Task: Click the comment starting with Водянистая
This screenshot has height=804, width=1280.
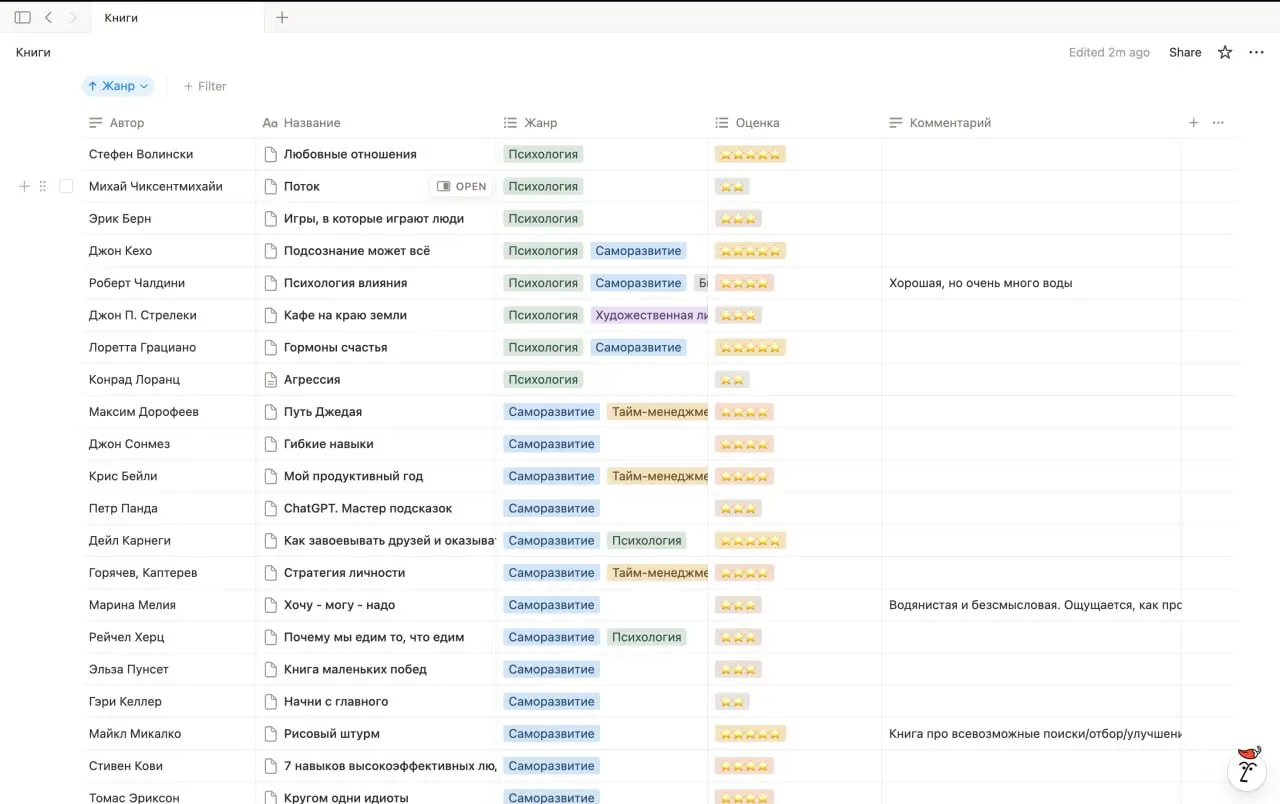Action: pyautogui.click(x=1035, y=605)
